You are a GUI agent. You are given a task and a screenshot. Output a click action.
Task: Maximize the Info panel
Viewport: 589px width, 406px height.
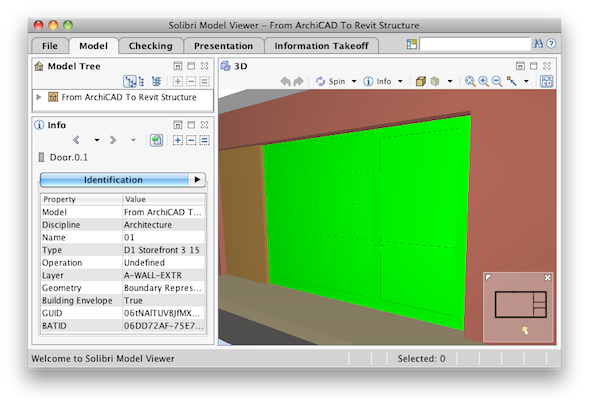pos(191,125)
